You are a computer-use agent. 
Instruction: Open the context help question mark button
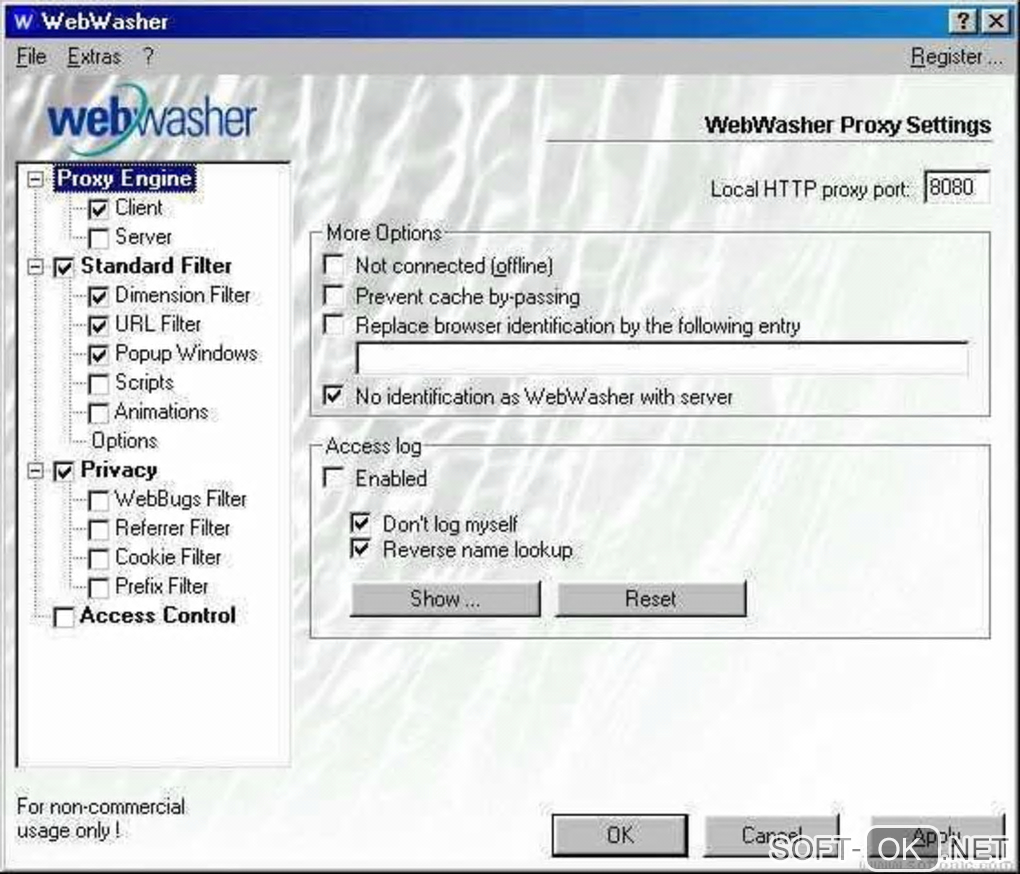pyautogui.click(x=963, y=21)
